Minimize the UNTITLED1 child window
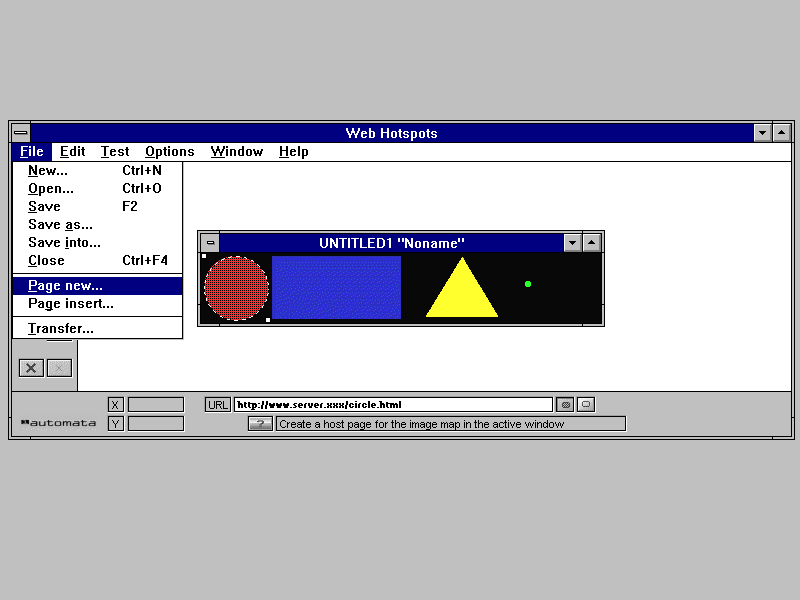This screenshot has width=800, height=600. [x=572, y=243]
